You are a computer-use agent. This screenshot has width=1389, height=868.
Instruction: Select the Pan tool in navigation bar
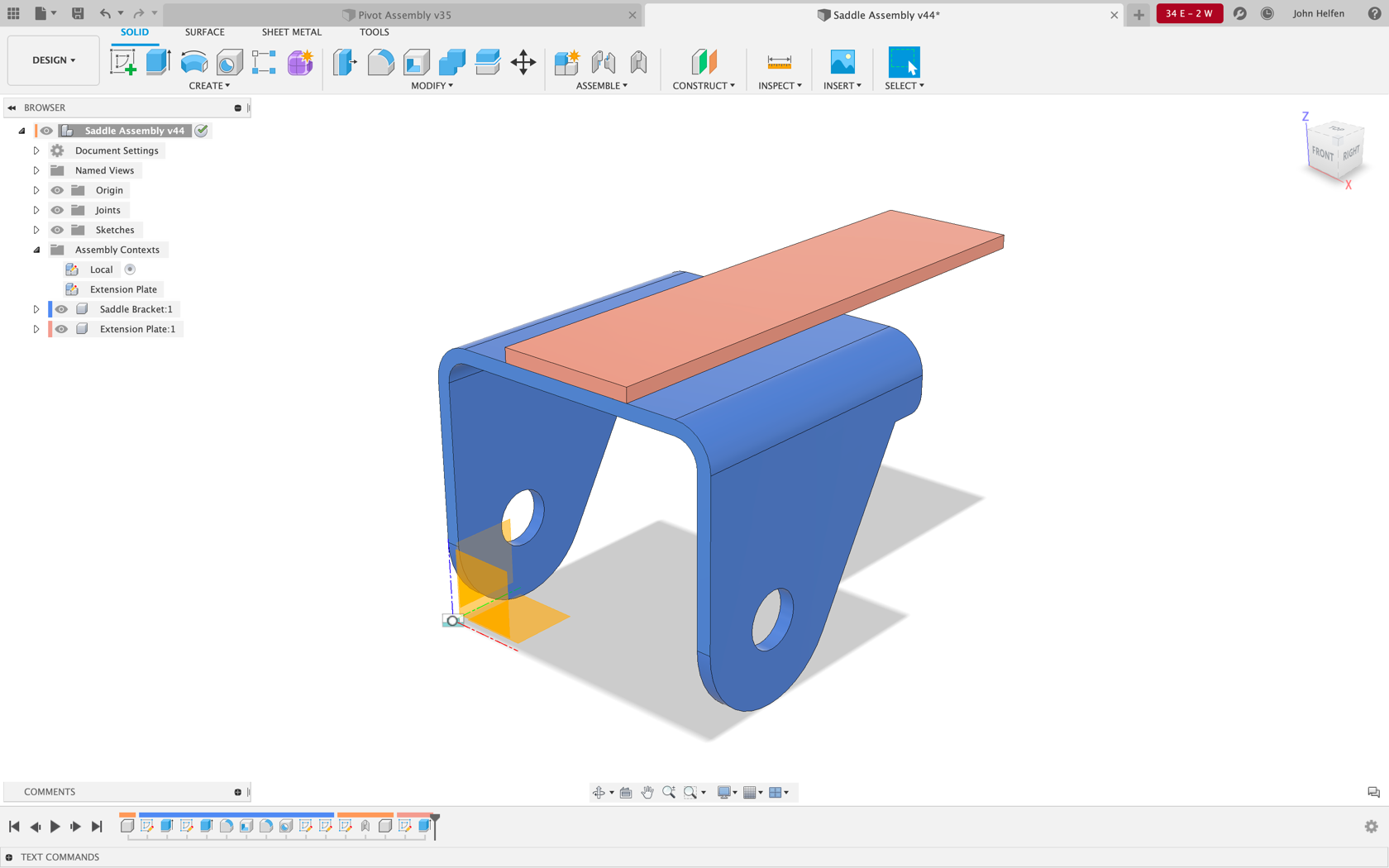647,791
